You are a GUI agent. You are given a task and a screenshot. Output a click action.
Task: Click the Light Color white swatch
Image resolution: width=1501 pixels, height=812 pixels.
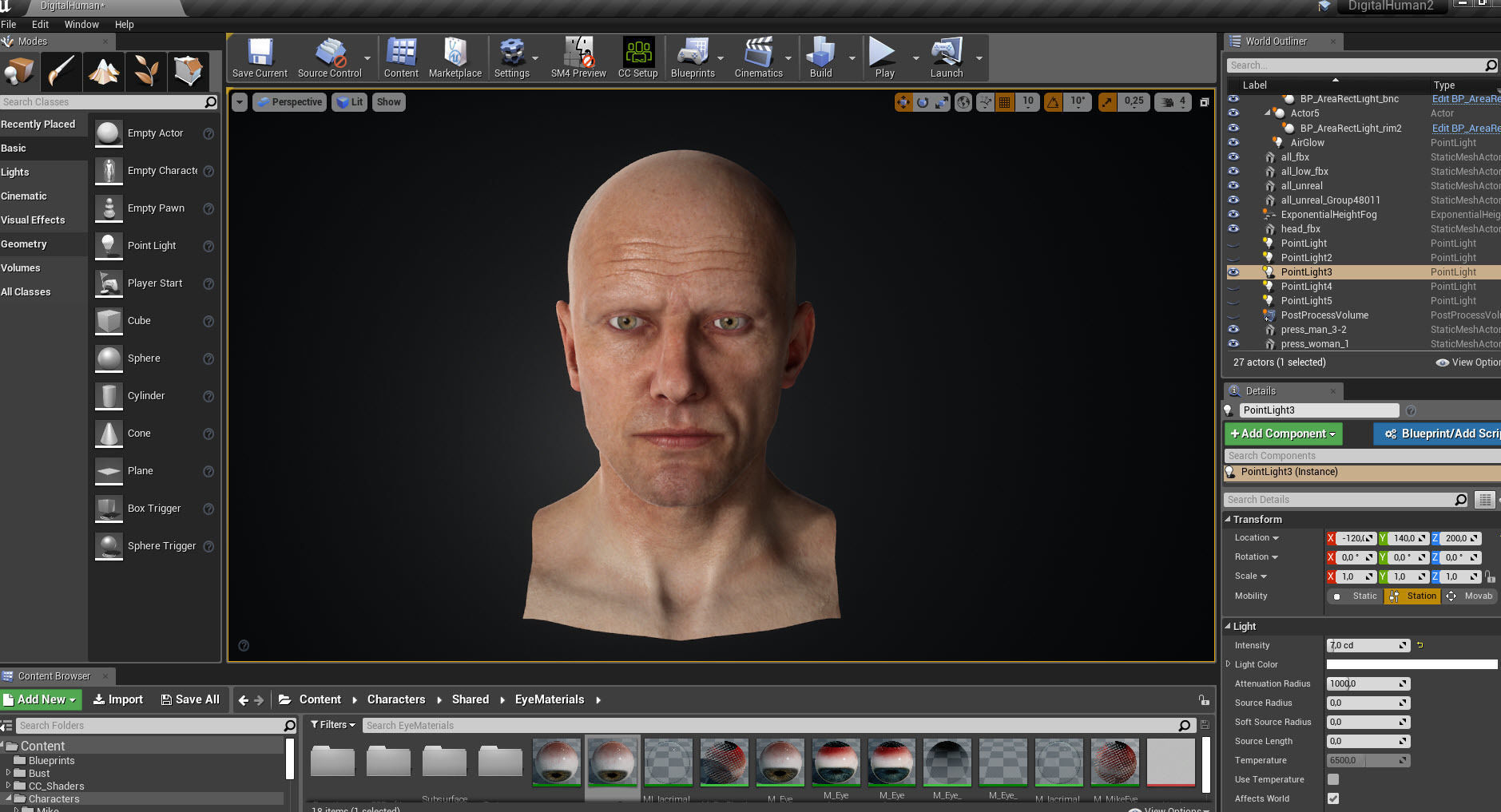(1412, 664)
